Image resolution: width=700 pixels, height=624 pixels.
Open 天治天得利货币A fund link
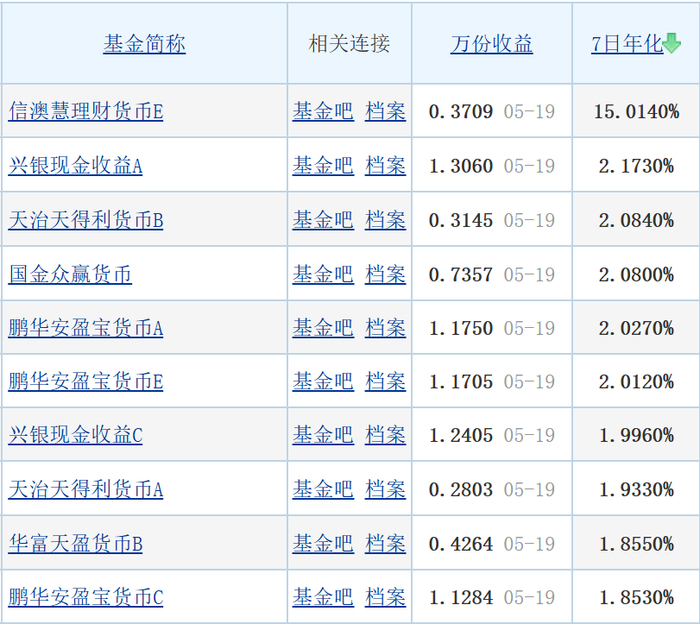click(86, 489)
